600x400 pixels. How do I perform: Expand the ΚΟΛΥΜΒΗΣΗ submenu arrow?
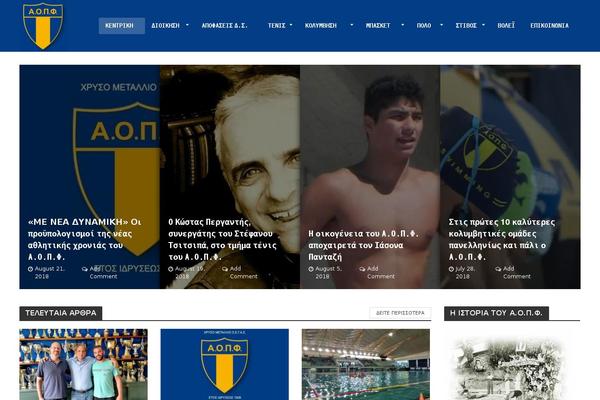pyautogui.click(x=352, y=25)
